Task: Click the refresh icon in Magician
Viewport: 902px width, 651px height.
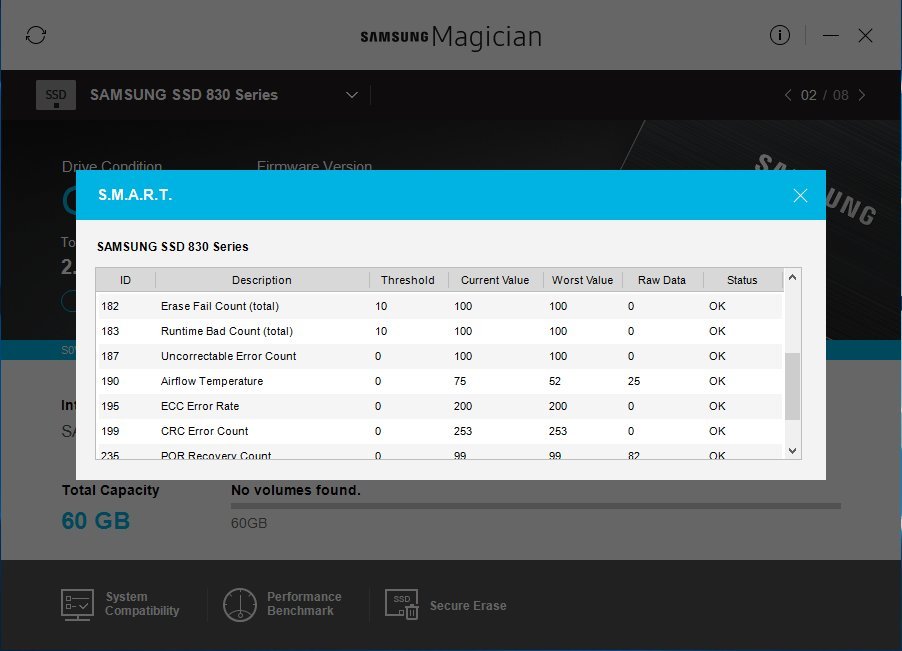Action: click(x=36, y=35)
